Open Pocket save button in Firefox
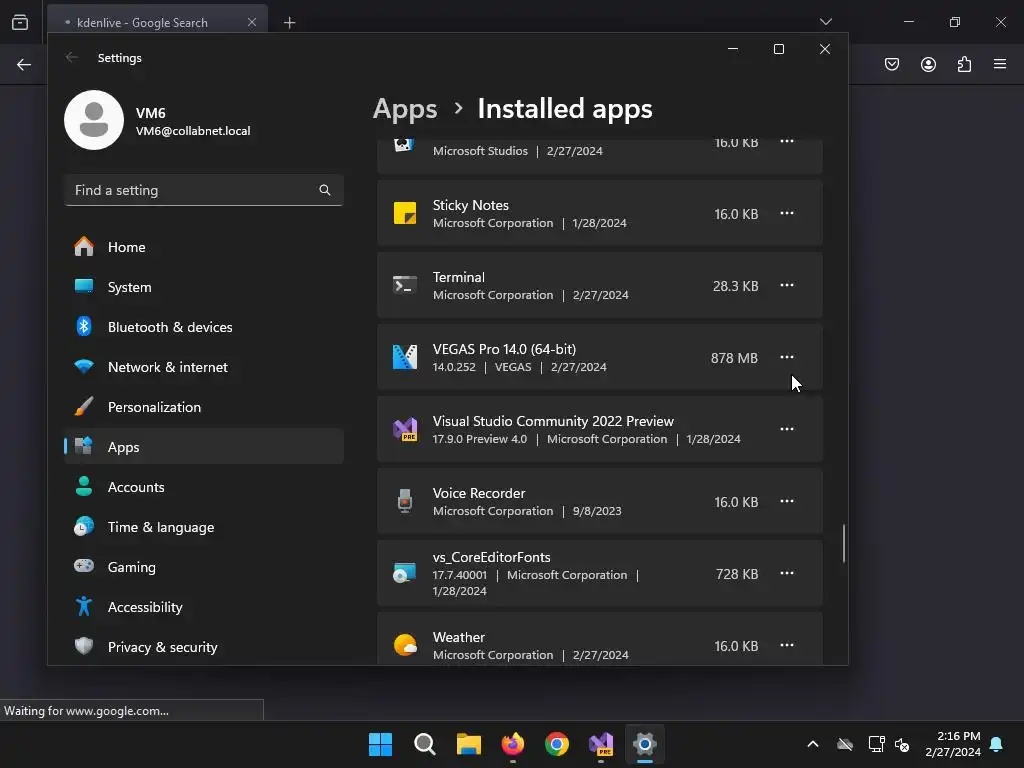1024x768 pixels. [x=892, y=64]
